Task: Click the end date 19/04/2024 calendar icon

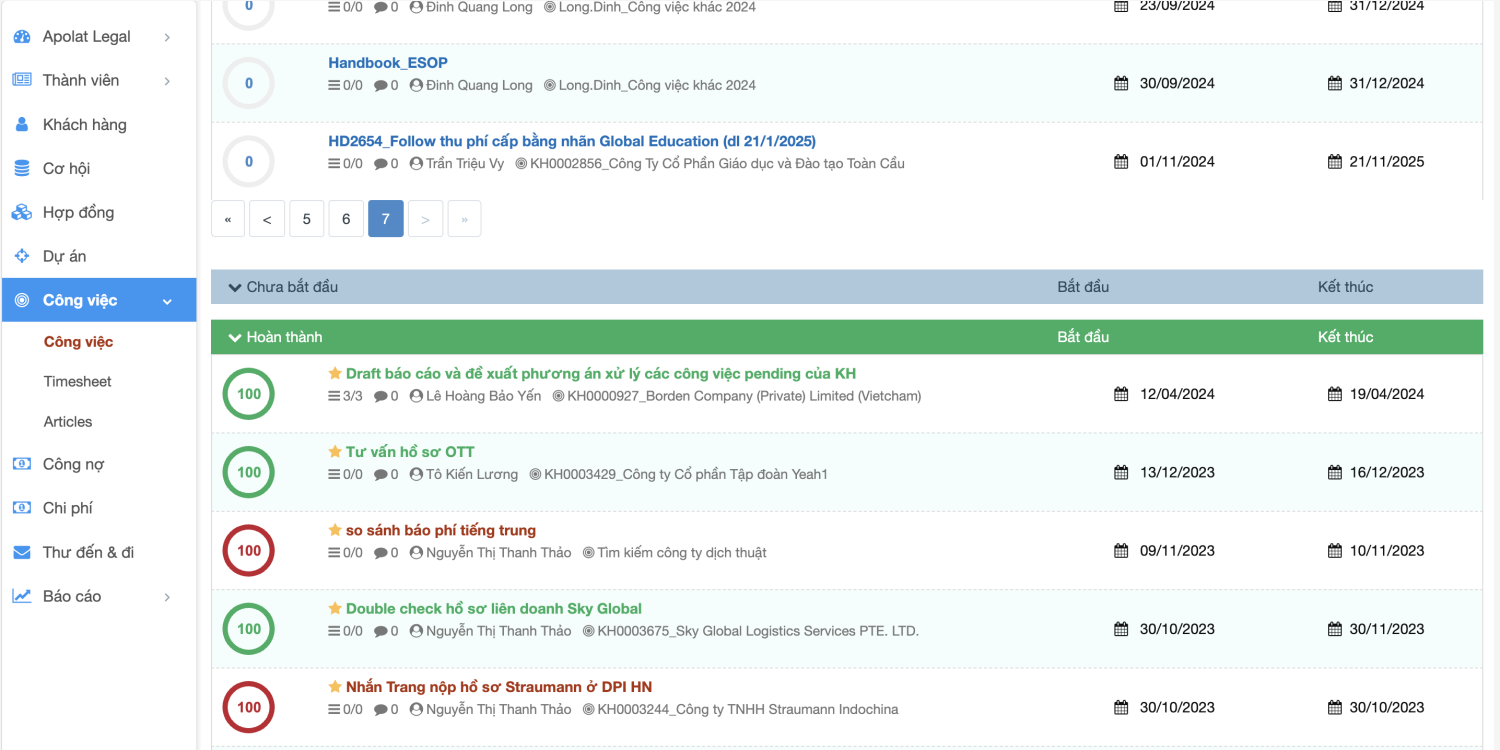Action: pos(1335,394)
